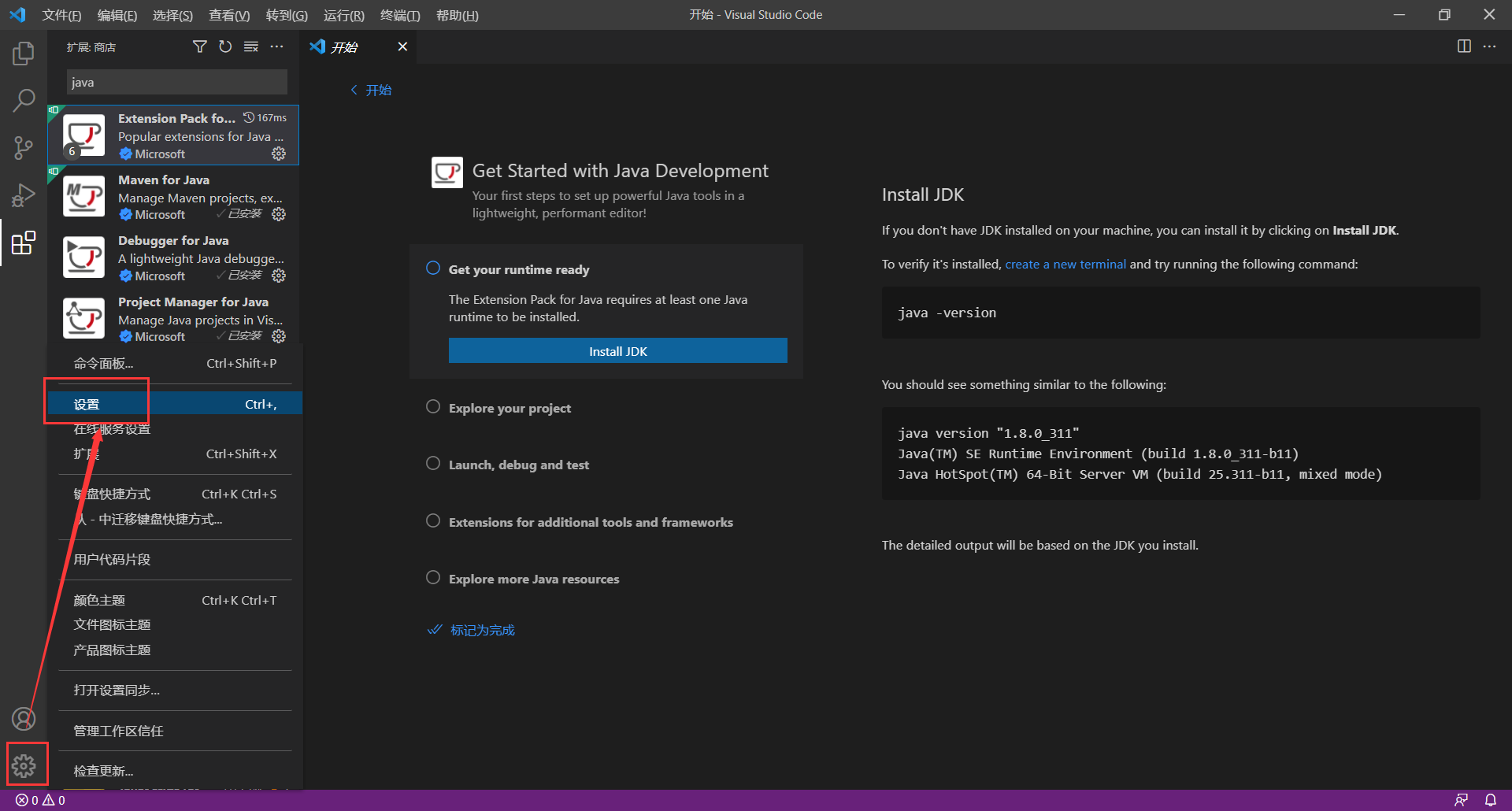Open the 文件(F) menu
The image size is (1512, 811).
[61, 15]
